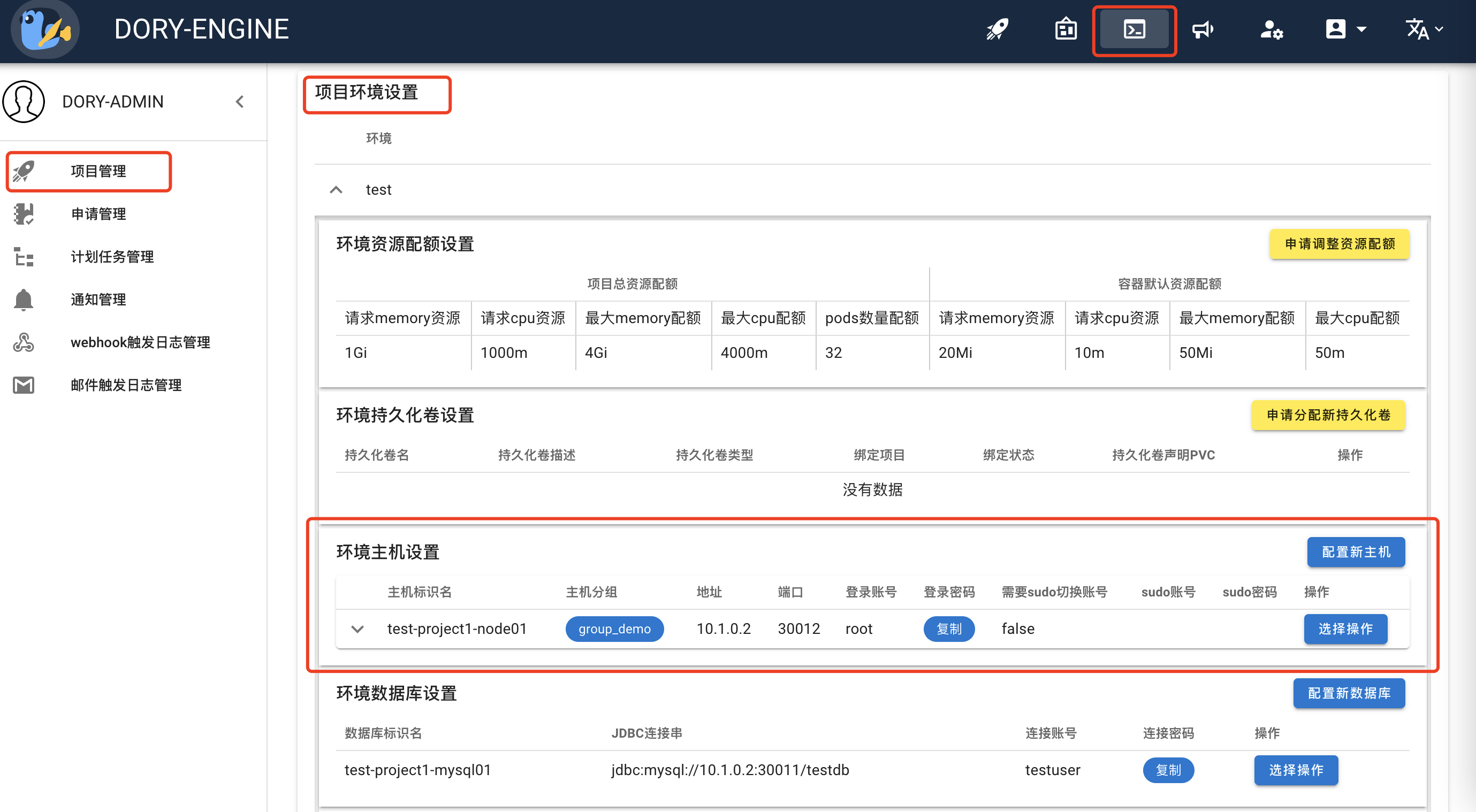Open the user settings gear icon
The height and width of the screenshot is (812, 1476).
click(x=1272, y=29)
